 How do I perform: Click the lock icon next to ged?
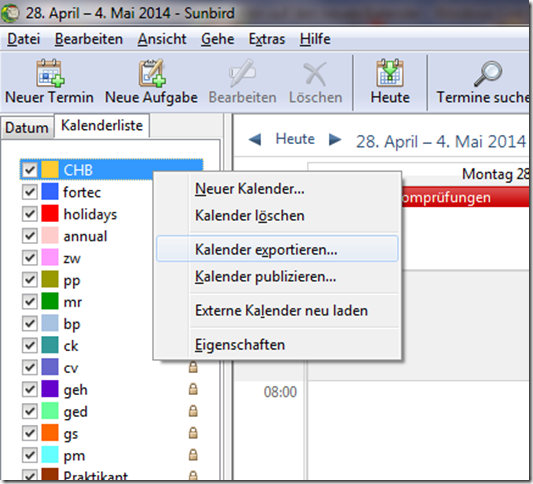(193, 411)
